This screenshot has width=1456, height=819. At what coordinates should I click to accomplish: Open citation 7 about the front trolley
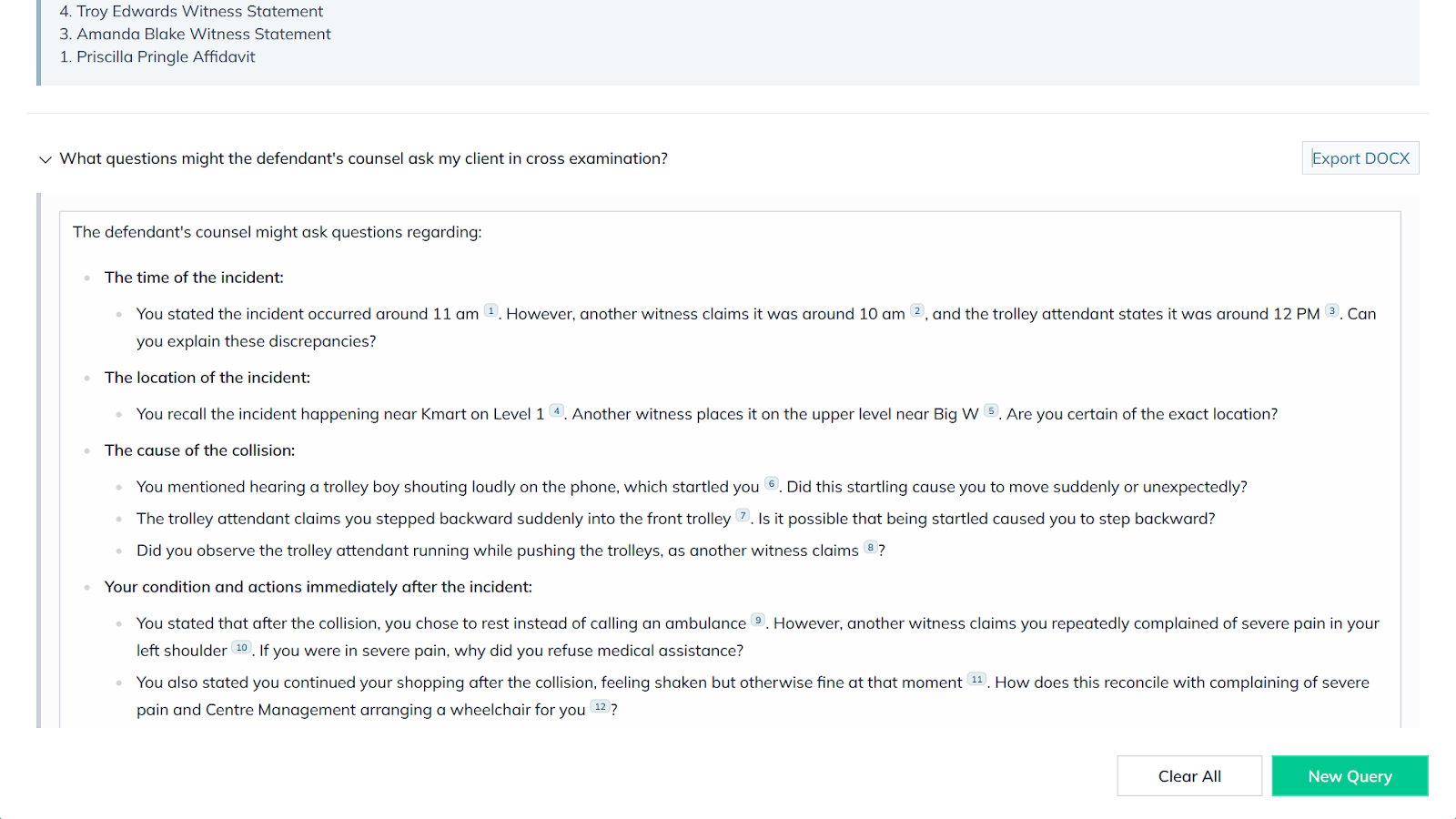click(x=743, y=516)
